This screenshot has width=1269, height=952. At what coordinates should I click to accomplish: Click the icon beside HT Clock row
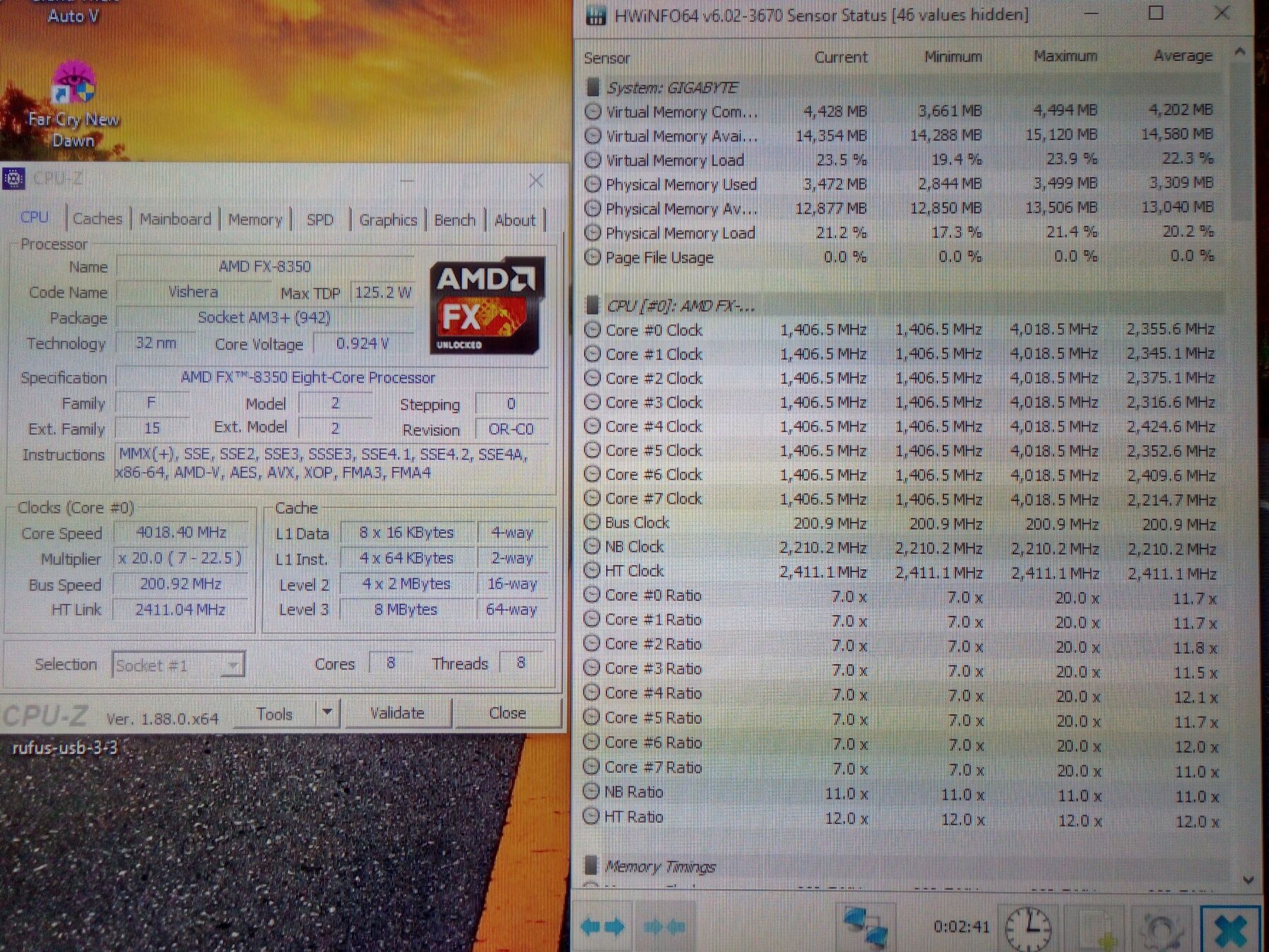tap(592, 570)
